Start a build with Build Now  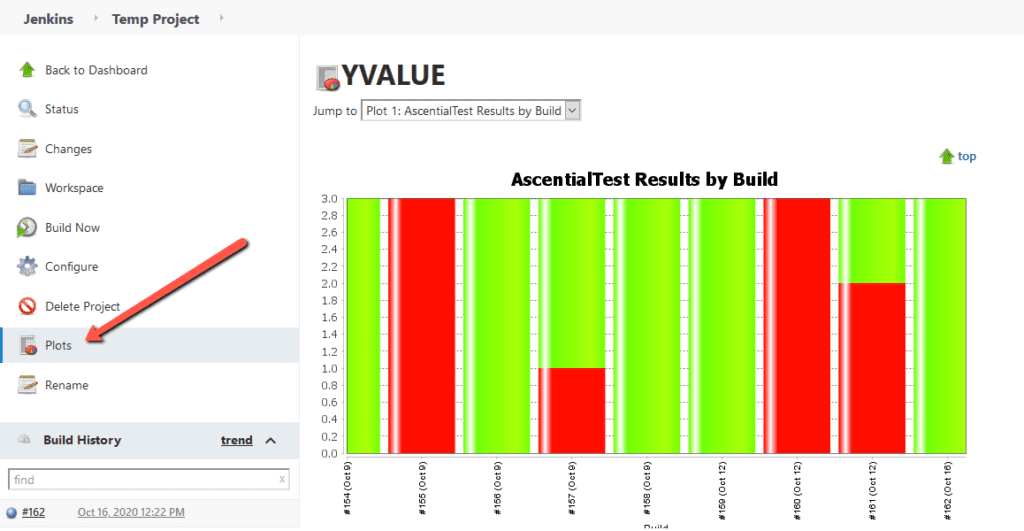pyautogui.click(x=72, y=227)
